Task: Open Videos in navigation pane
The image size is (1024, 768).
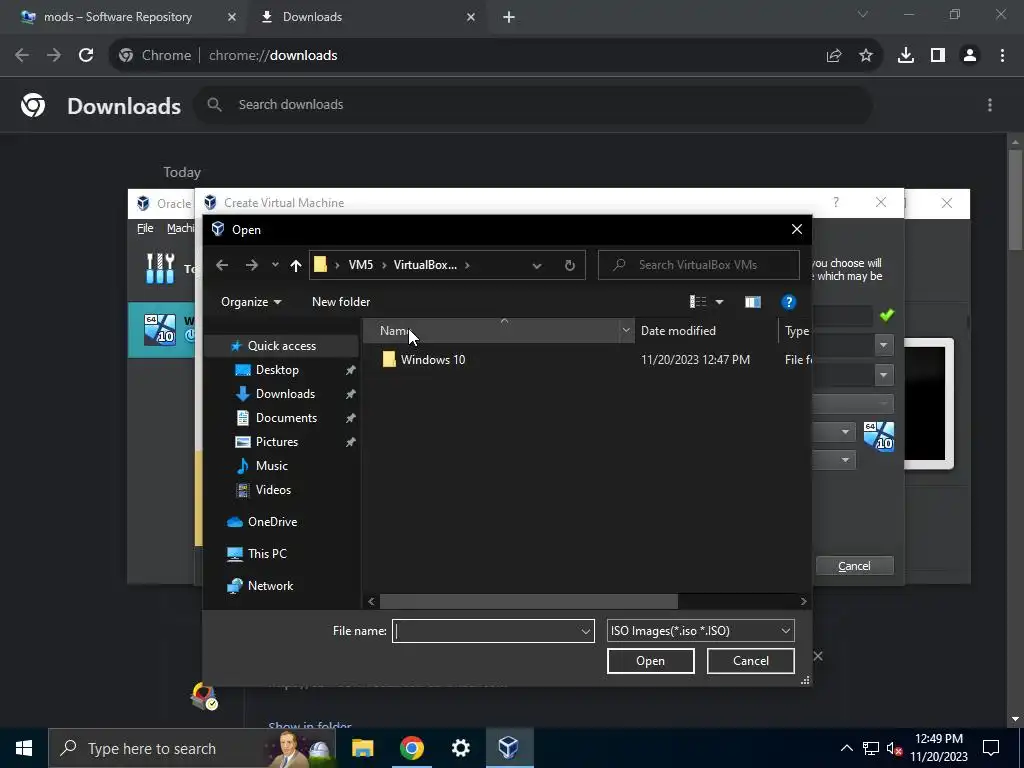Action: [x=273, y=490]
